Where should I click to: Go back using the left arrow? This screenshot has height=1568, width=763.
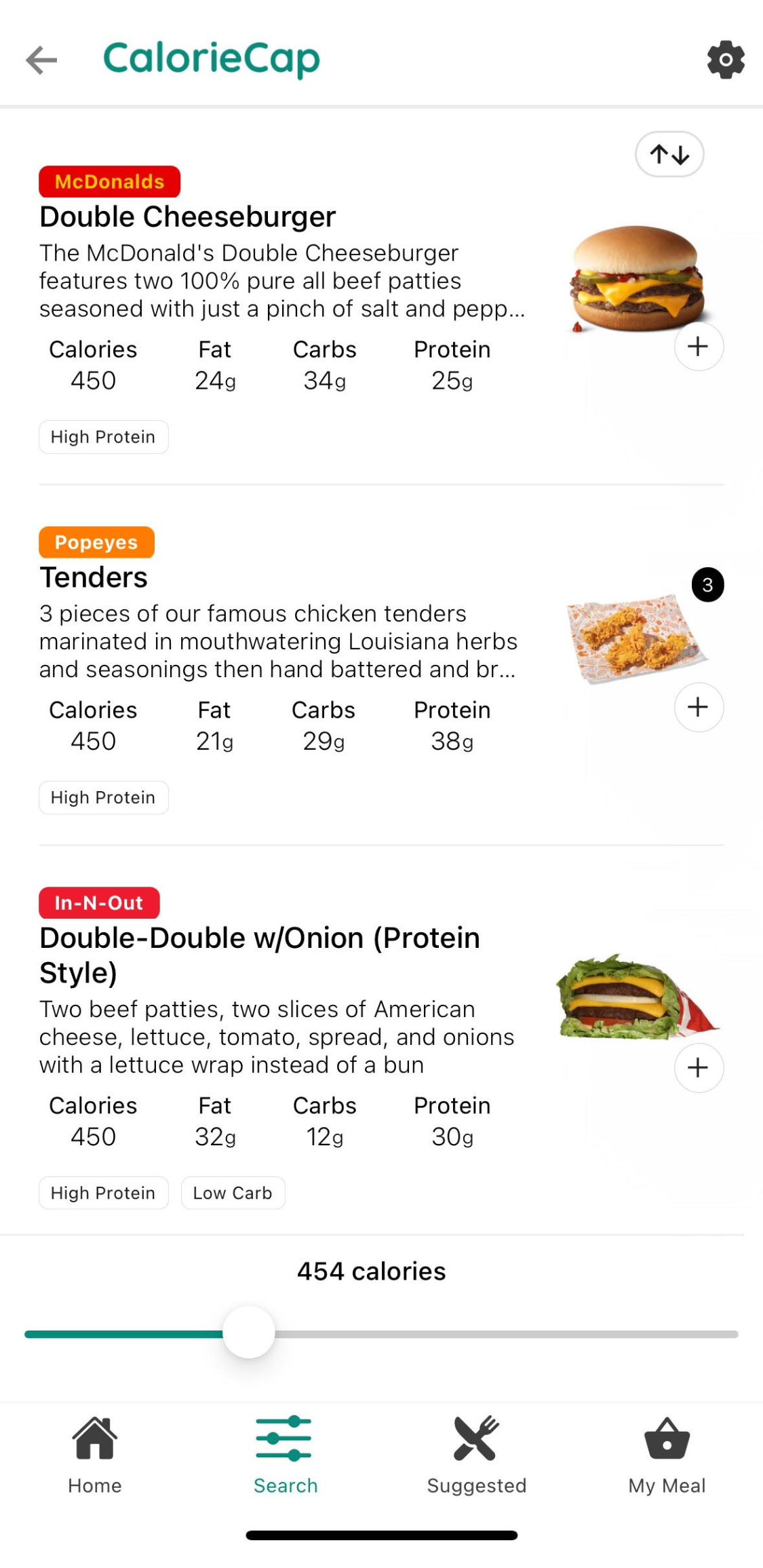(x=41, y=60)
